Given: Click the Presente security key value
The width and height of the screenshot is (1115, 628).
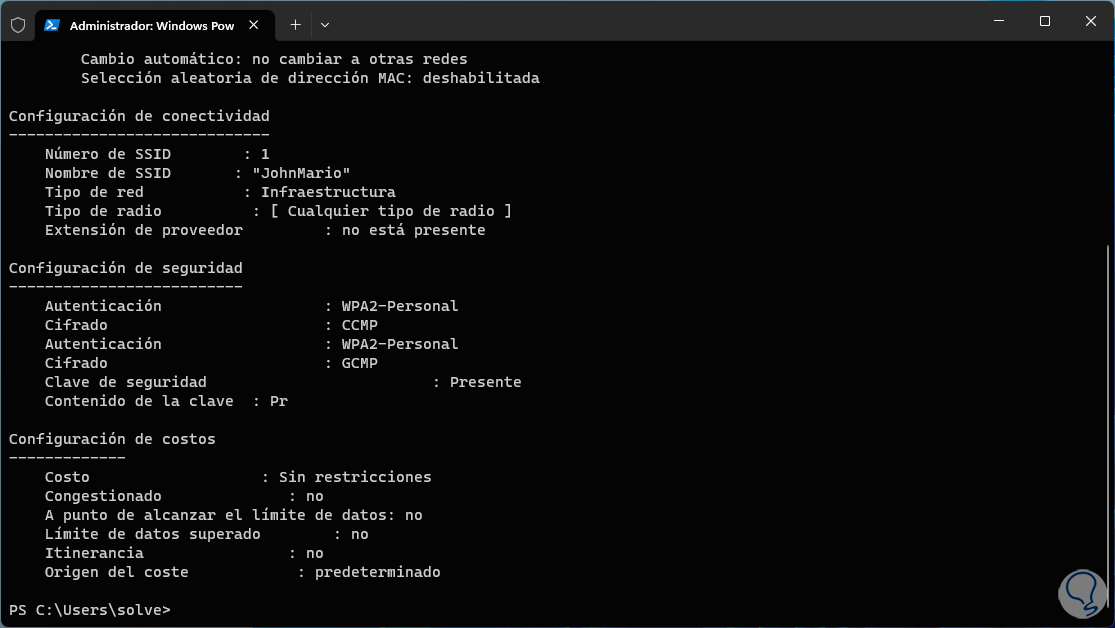Looking at the screenshot, I should [485, 382].
